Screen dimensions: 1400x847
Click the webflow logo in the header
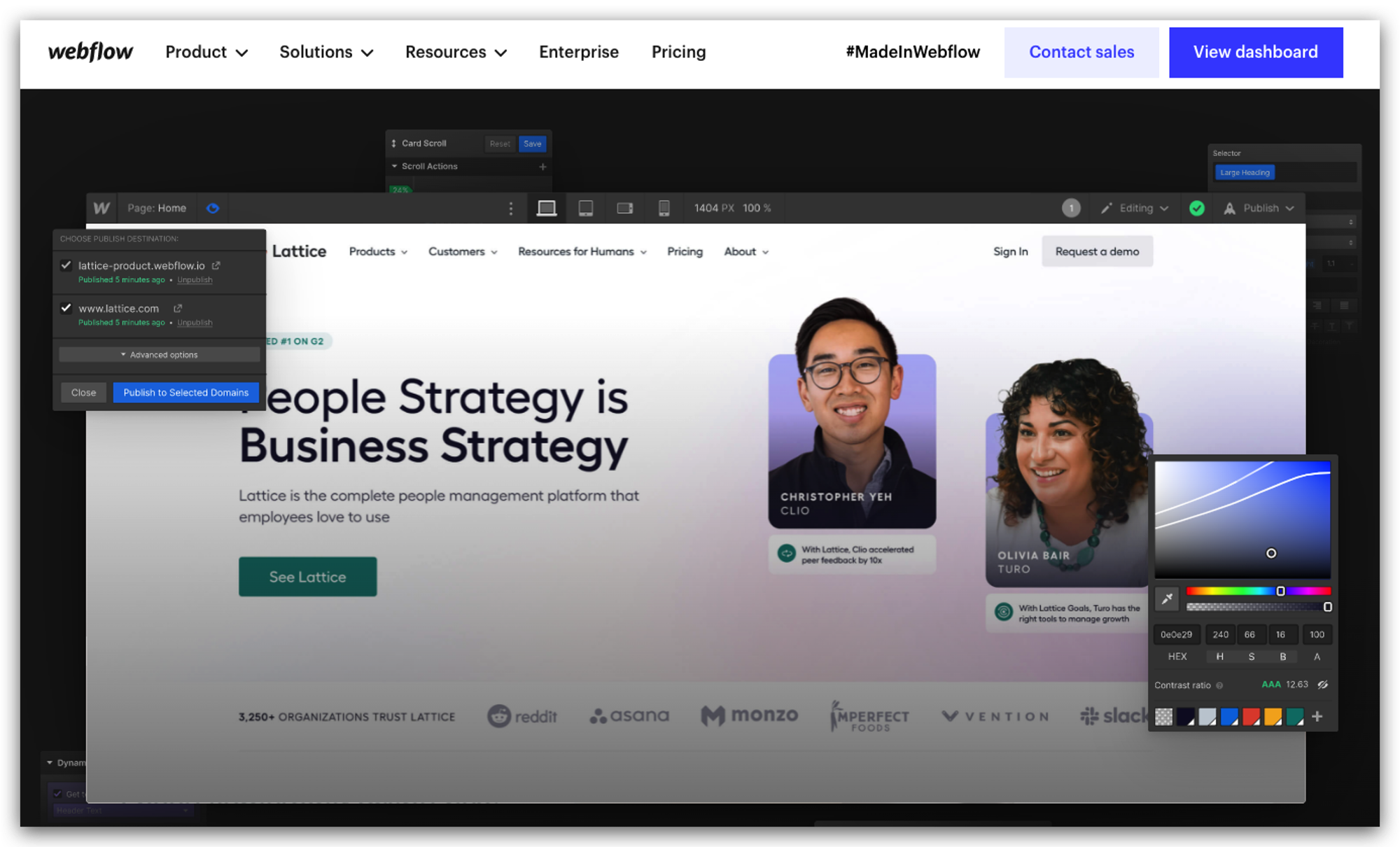90,52
